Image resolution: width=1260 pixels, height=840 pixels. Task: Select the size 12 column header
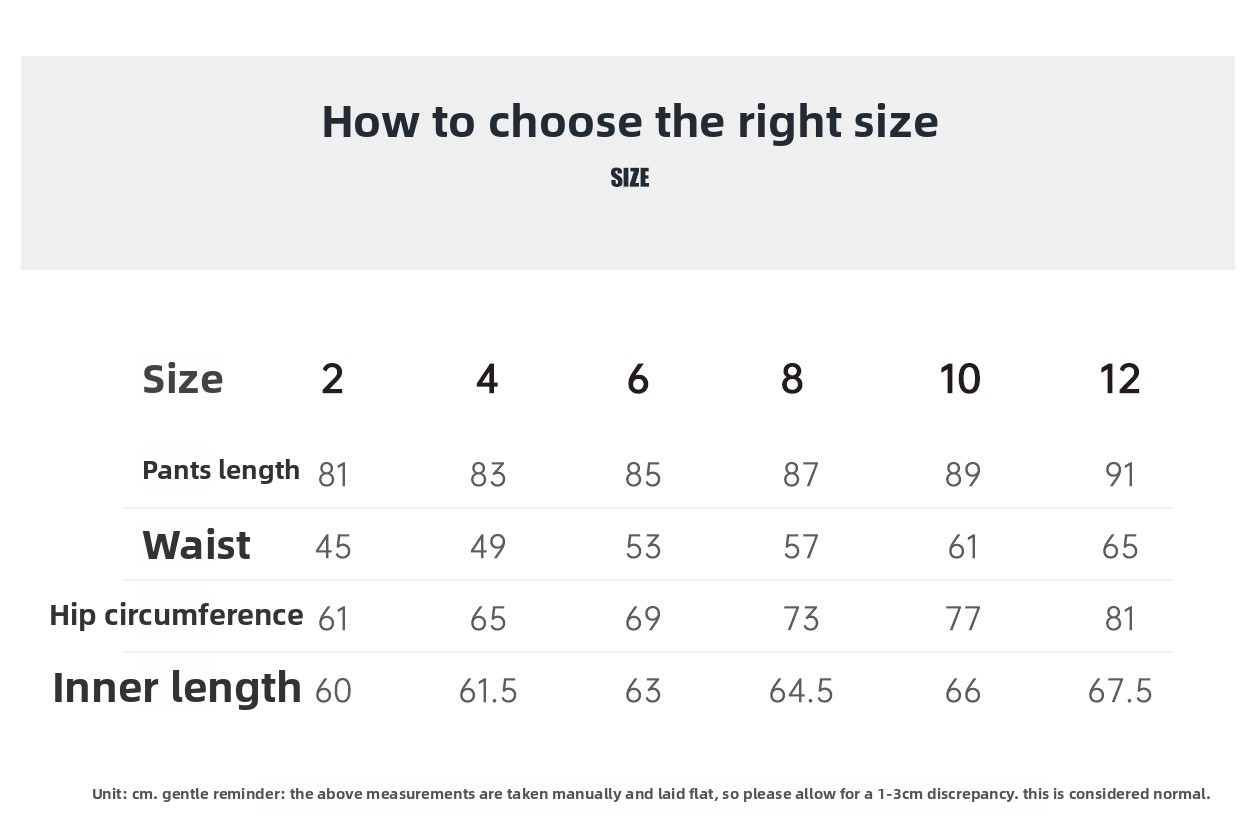tap(1119, 379)
